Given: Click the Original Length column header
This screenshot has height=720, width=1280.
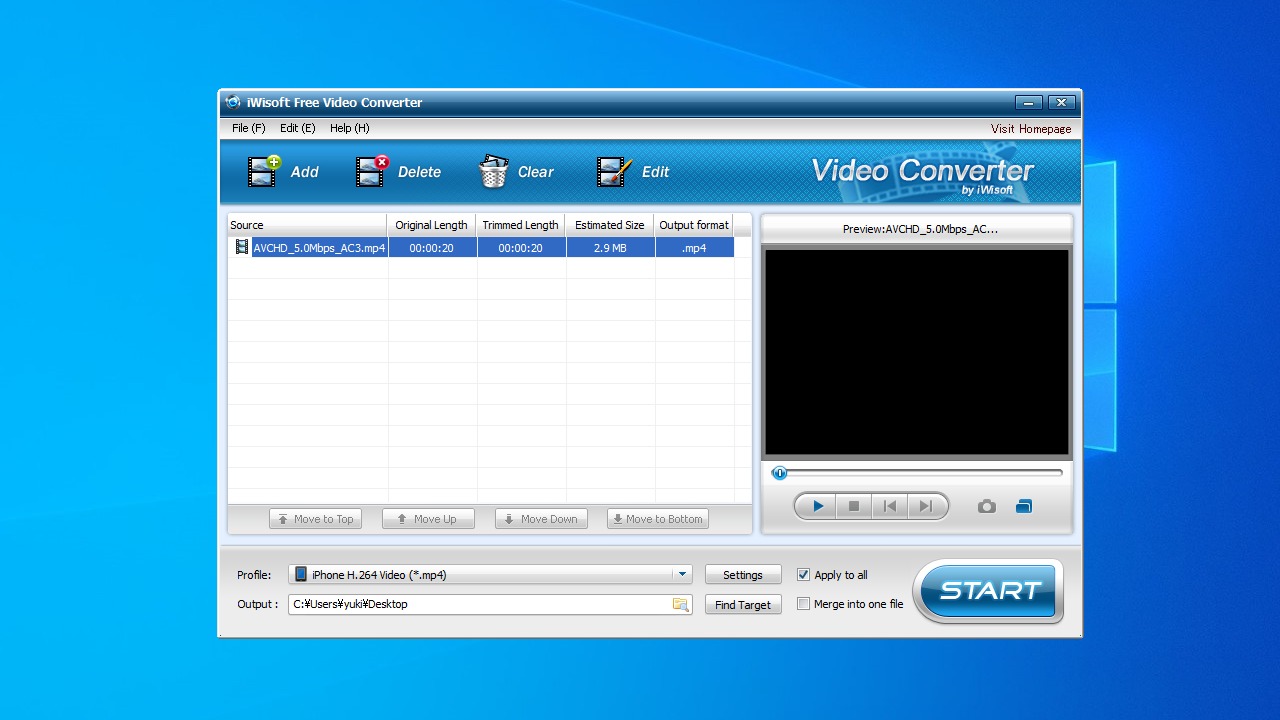Looking at the screenshot, I should point(432,225).
